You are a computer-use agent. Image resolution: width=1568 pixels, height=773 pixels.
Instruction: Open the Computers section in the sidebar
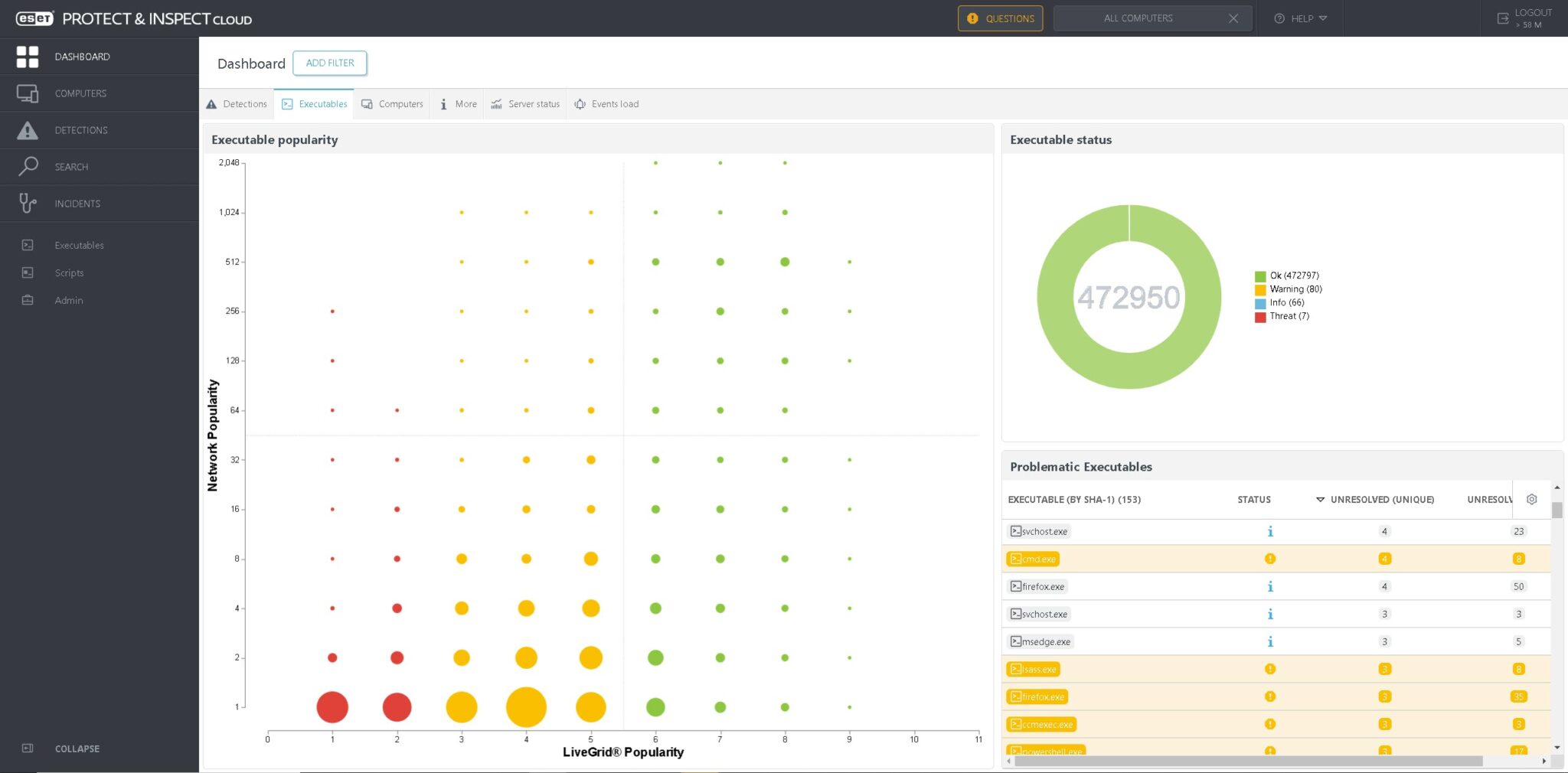[28, 93]
